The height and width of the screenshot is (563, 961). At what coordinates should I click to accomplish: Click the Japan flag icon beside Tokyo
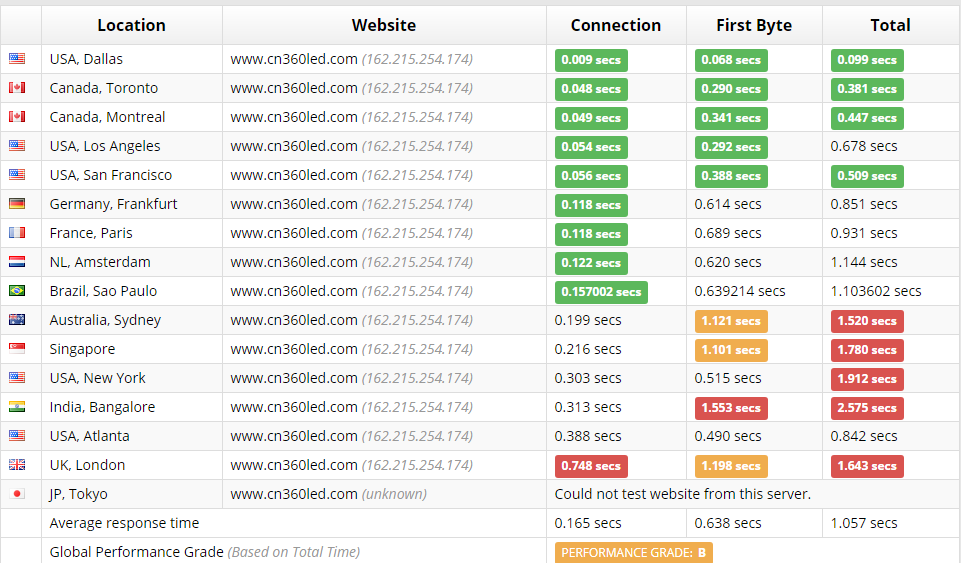[17, 494]
